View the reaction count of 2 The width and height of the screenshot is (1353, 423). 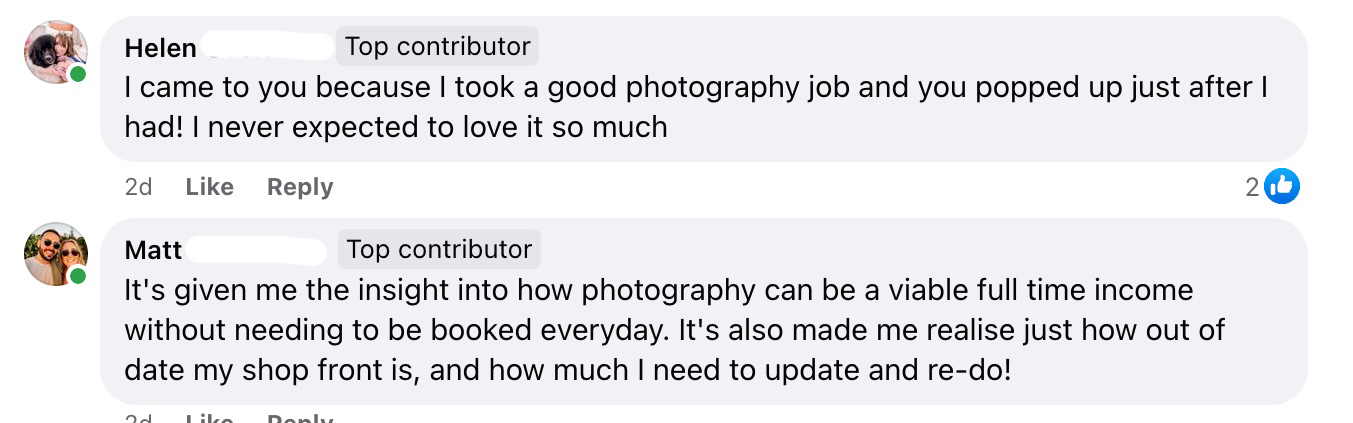(1252, 187)
